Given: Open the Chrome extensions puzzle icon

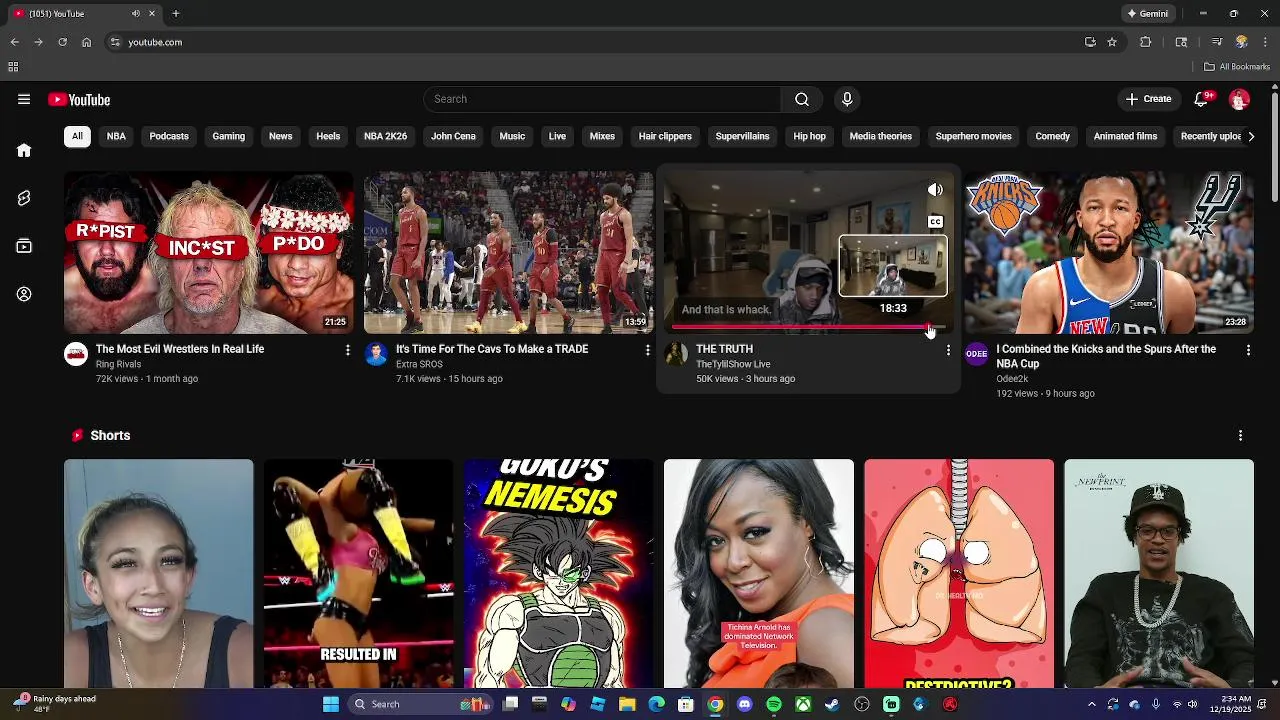Looking at the screenshot, I should pyautogui.click(x=1146, y=42).
